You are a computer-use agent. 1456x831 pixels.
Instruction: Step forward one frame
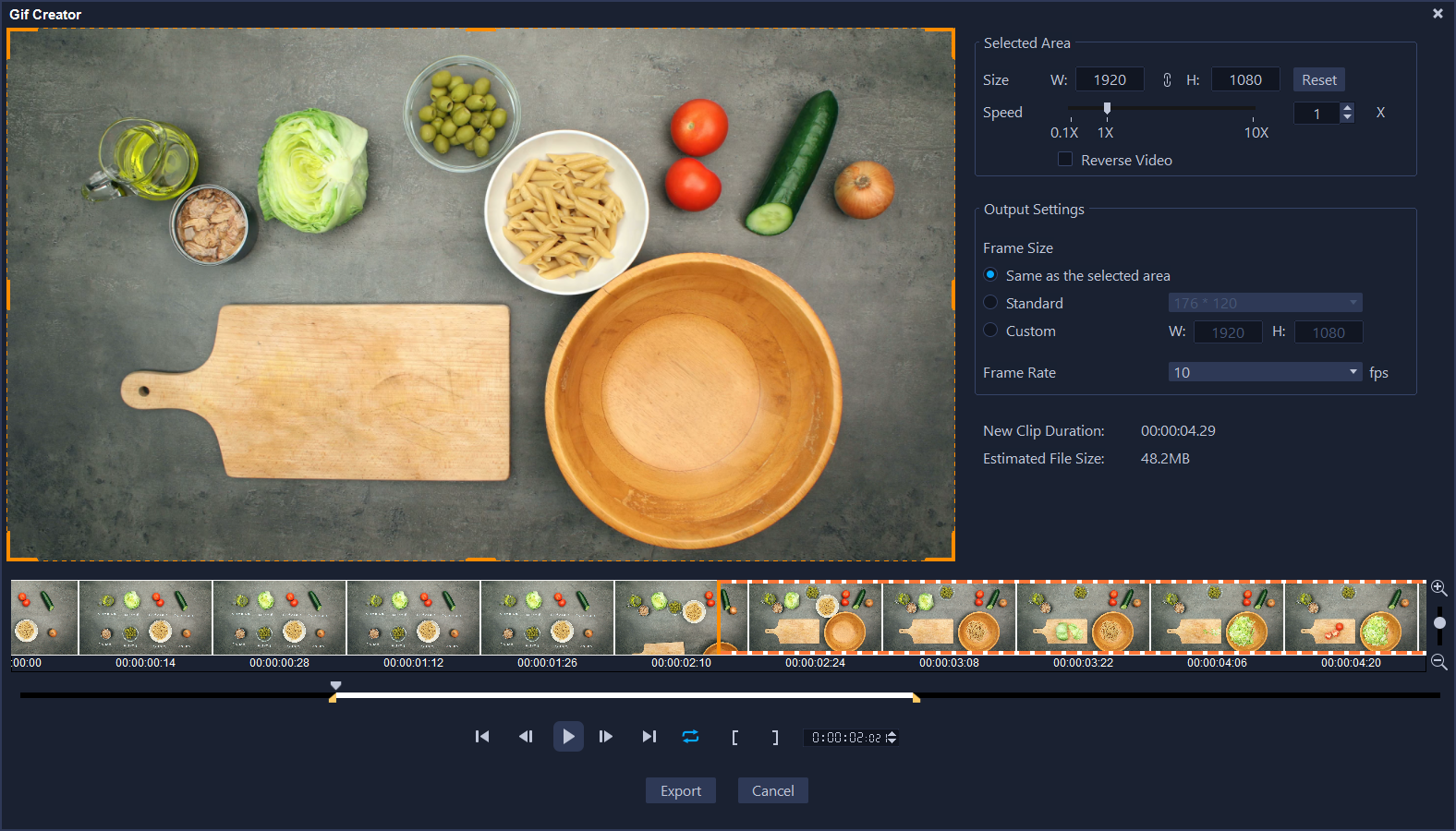click(606, 737)
